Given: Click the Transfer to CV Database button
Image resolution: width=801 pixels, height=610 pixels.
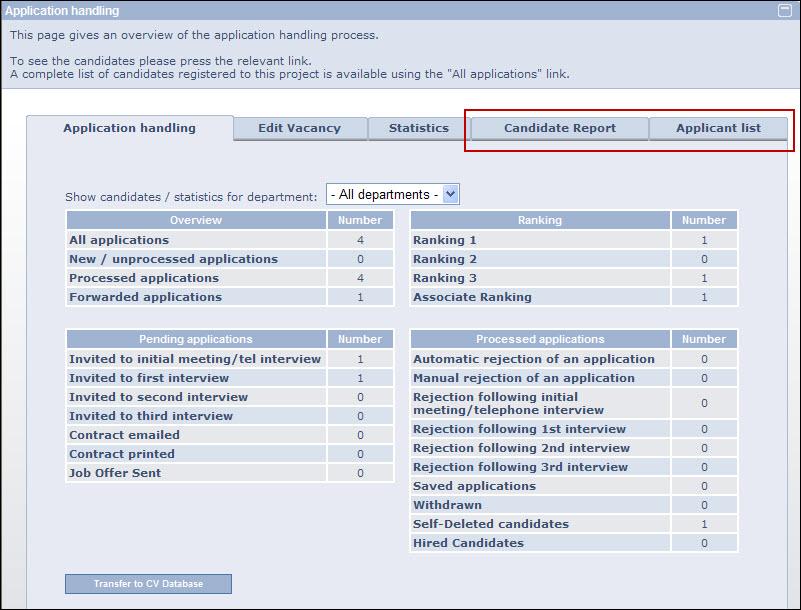Looking at the screenshot, I should [148, 584].
